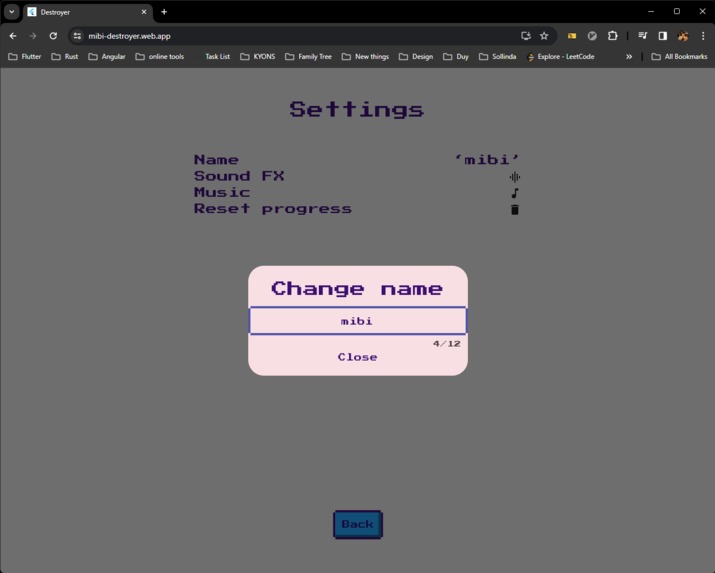The height and width of the screenshot is (573, 715).
Task: Click the Sound FX label
Action: [x=239, y=176]
